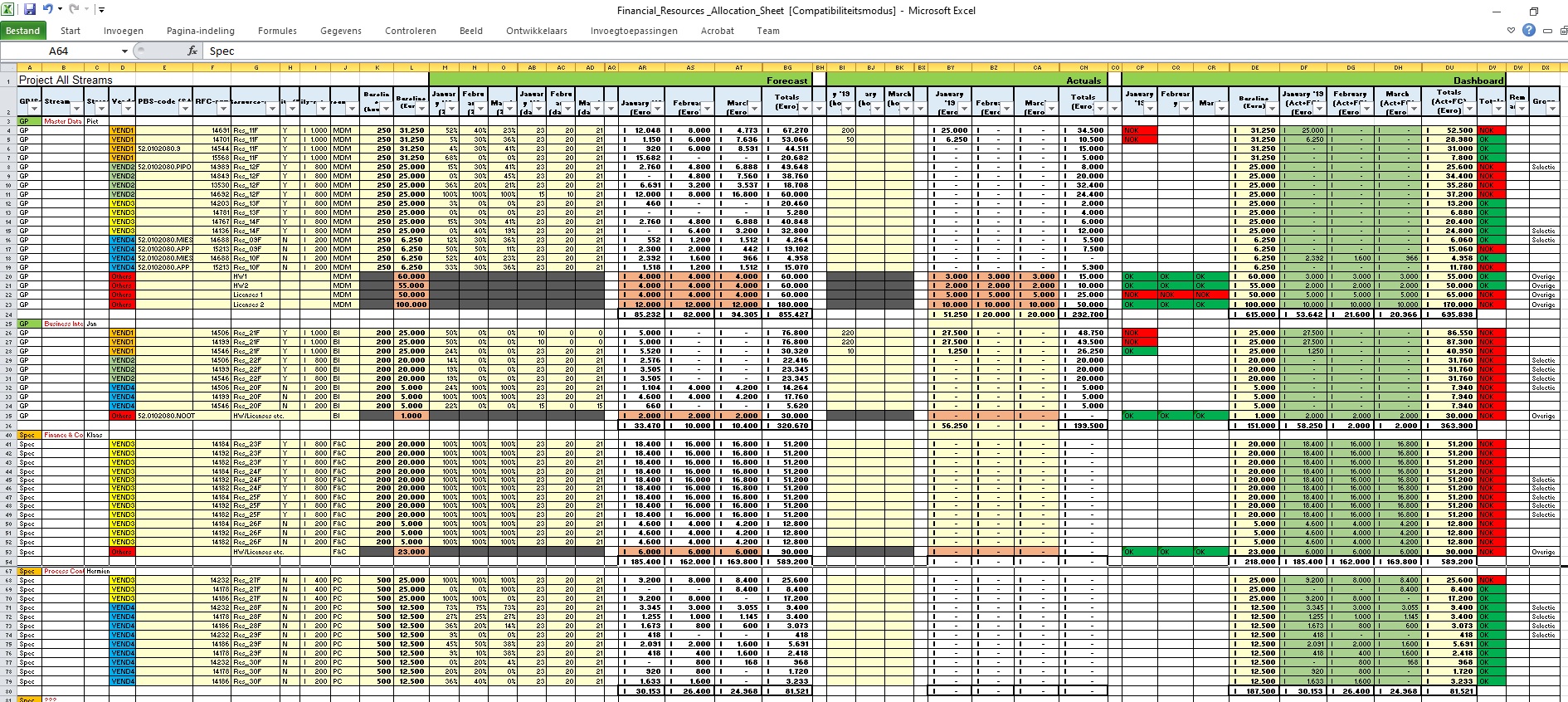This screenshot has width=1568, height=702.
Task: Open Excel Help via the question mark icon
Action: 1529,31
